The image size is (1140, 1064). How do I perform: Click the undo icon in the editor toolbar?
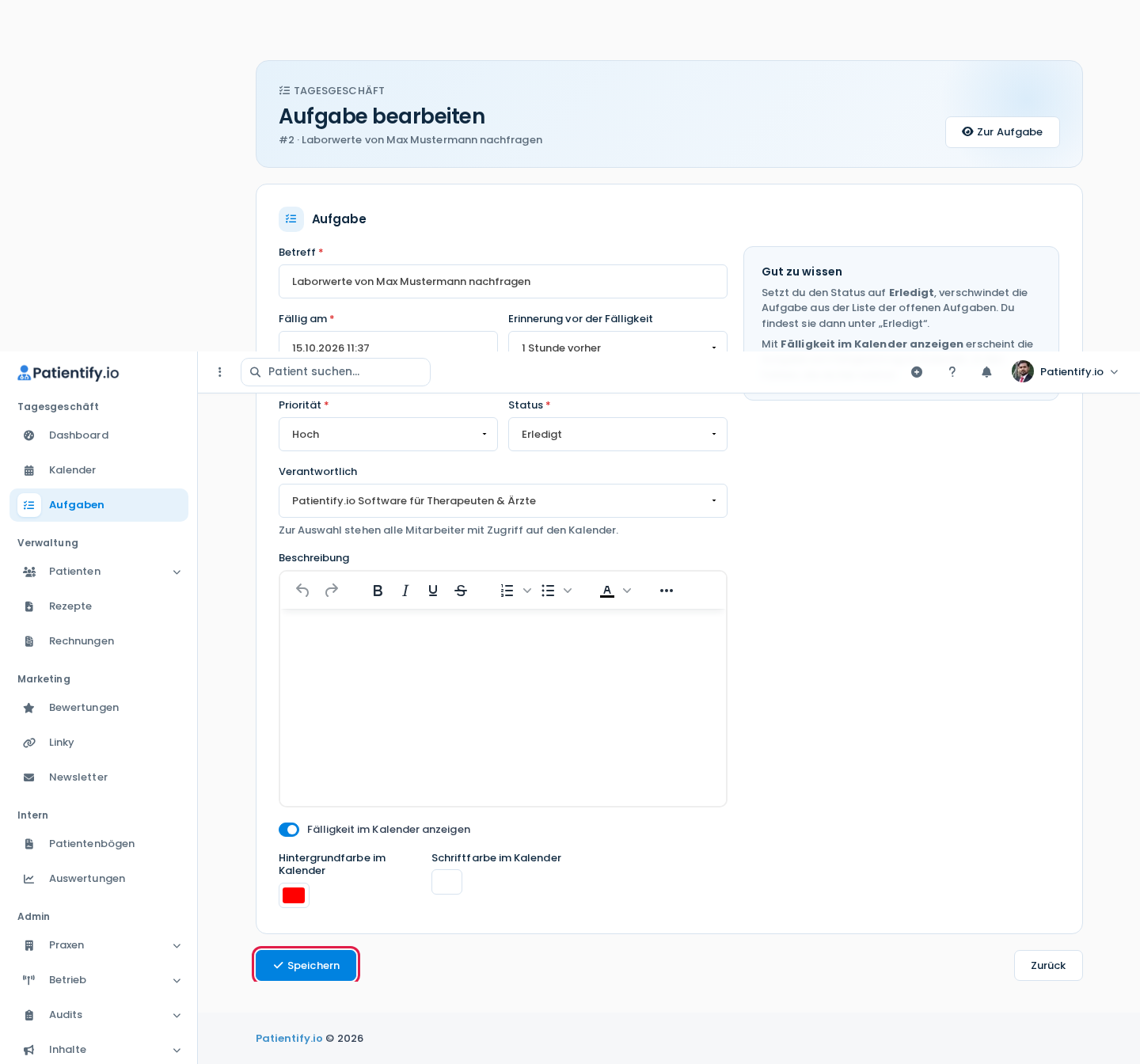(302, 591)
